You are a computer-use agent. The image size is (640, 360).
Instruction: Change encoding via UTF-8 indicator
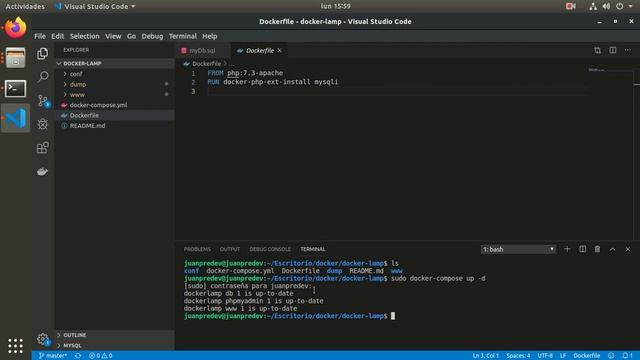coord(545,356)
